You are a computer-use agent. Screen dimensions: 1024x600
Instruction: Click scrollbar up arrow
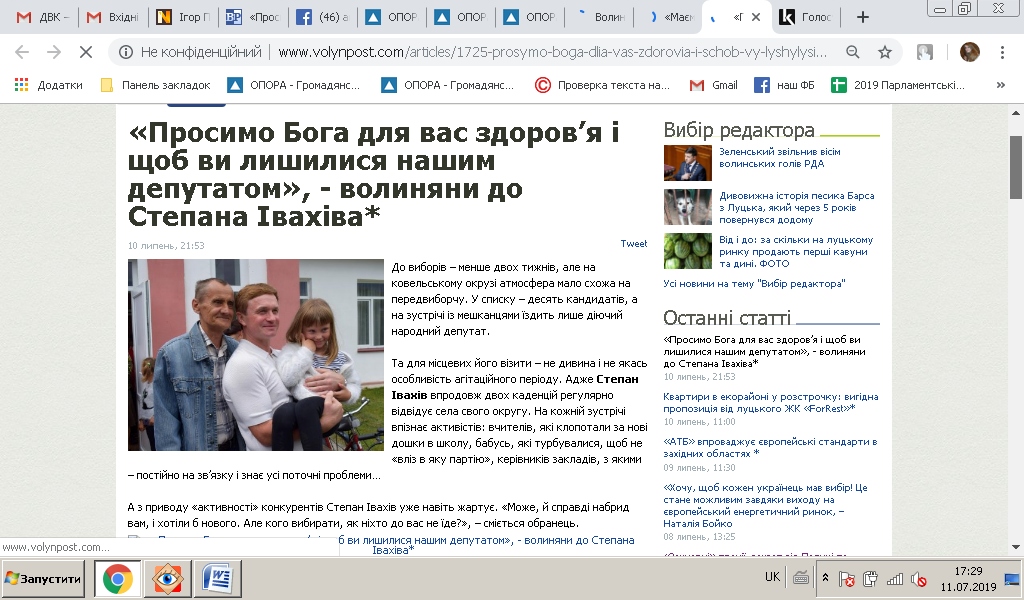(x=1016, y=113)
